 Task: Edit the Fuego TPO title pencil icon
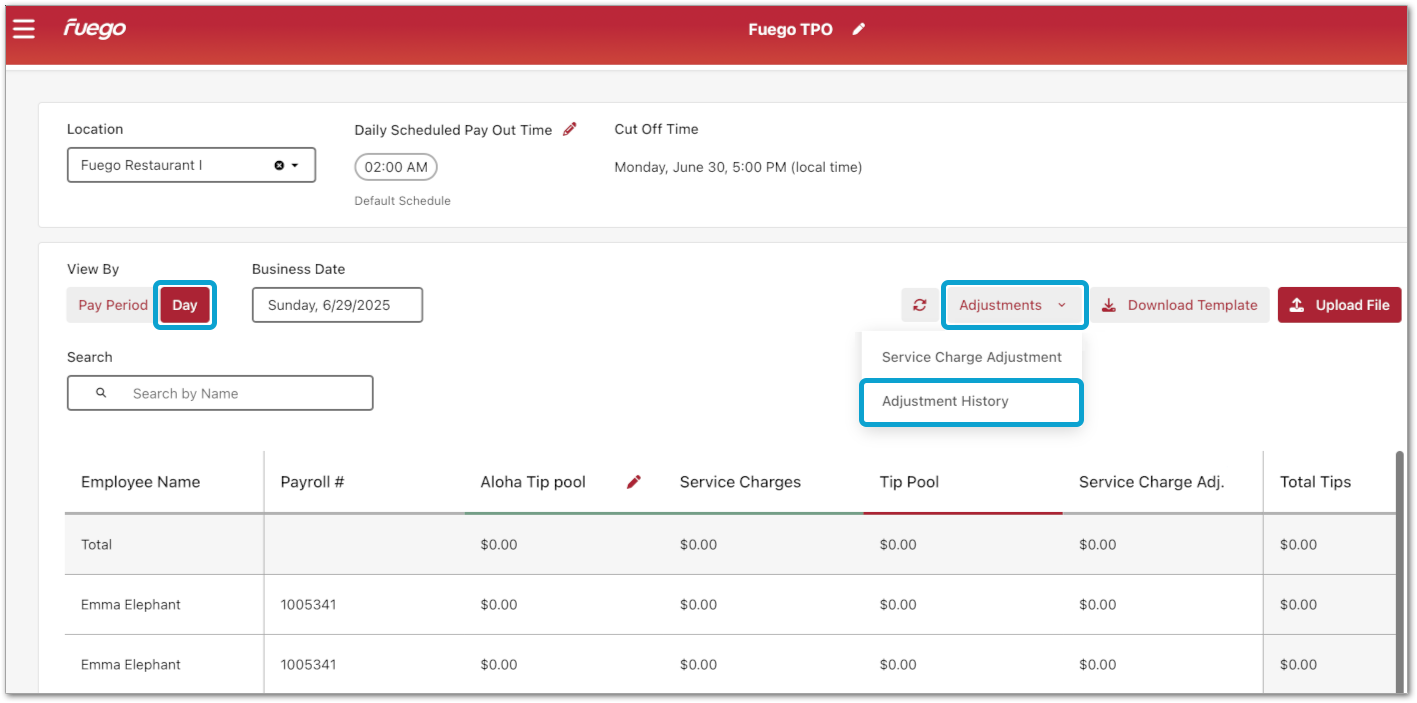[x=858, y=30]
